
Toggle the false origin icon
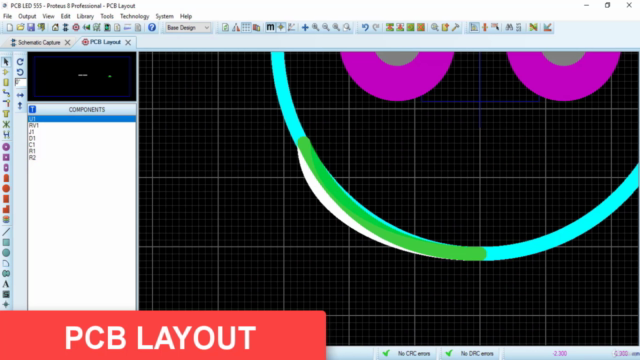click(x=281, y=27)
